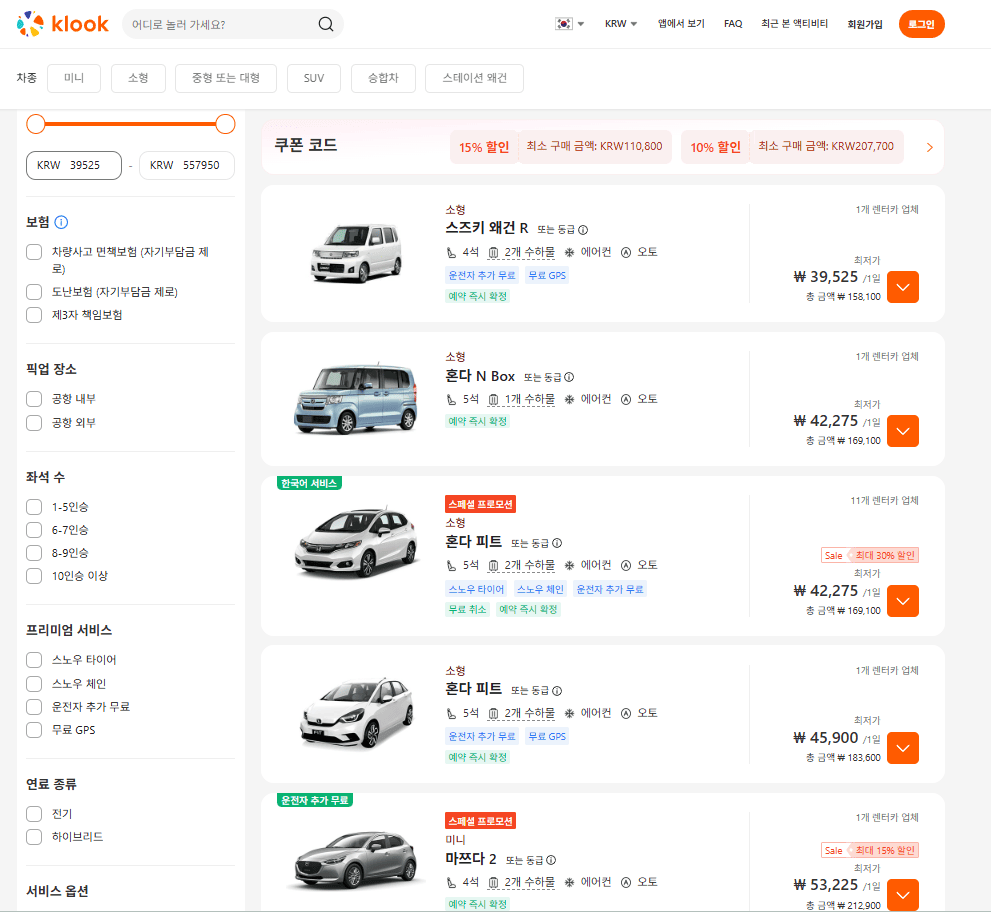991x912 pixels.
Task: Click the 회원가입 link
Action: [865, 24]
